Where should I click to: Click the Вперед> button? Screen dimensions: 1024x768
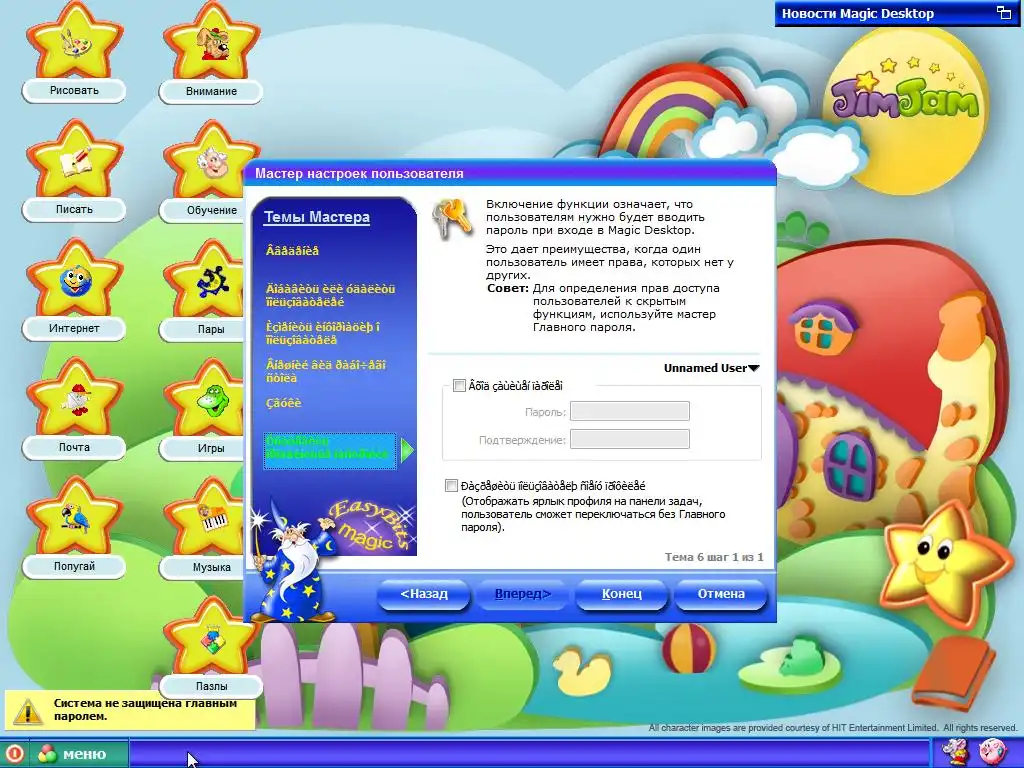point(522,594)
